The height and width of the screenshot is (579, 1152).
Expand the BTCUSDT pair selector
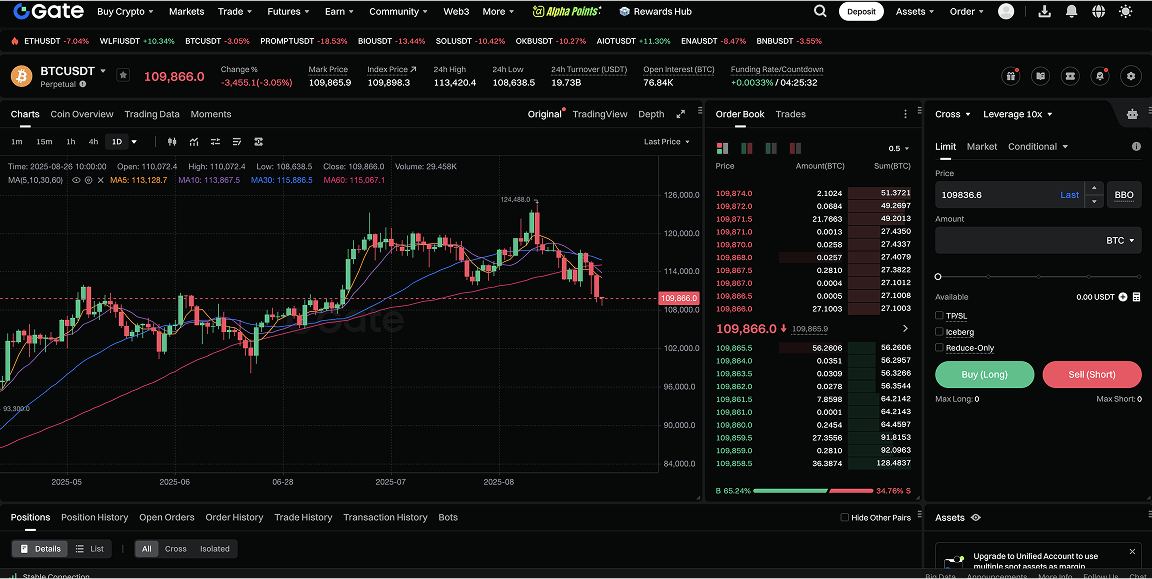(x=73, y=71)
